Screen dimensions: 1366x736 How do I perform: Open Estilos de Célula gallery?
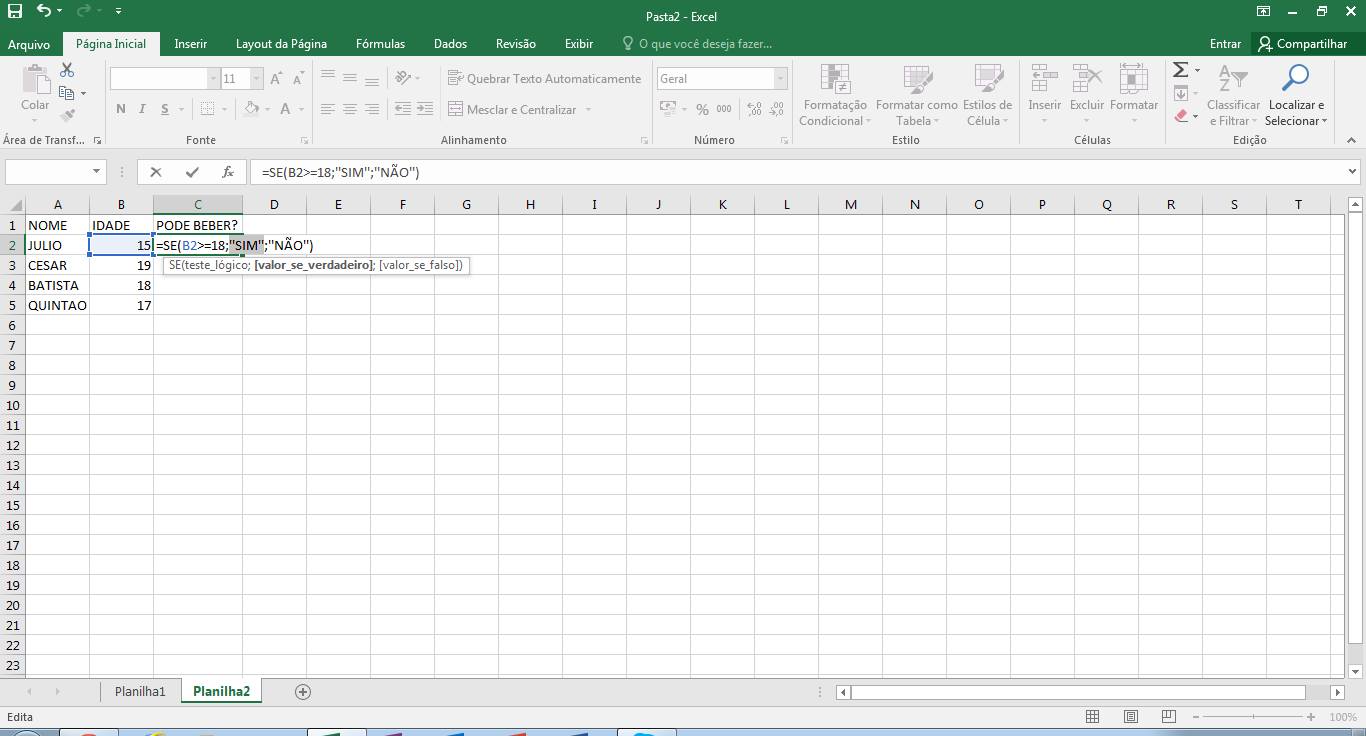988,96
